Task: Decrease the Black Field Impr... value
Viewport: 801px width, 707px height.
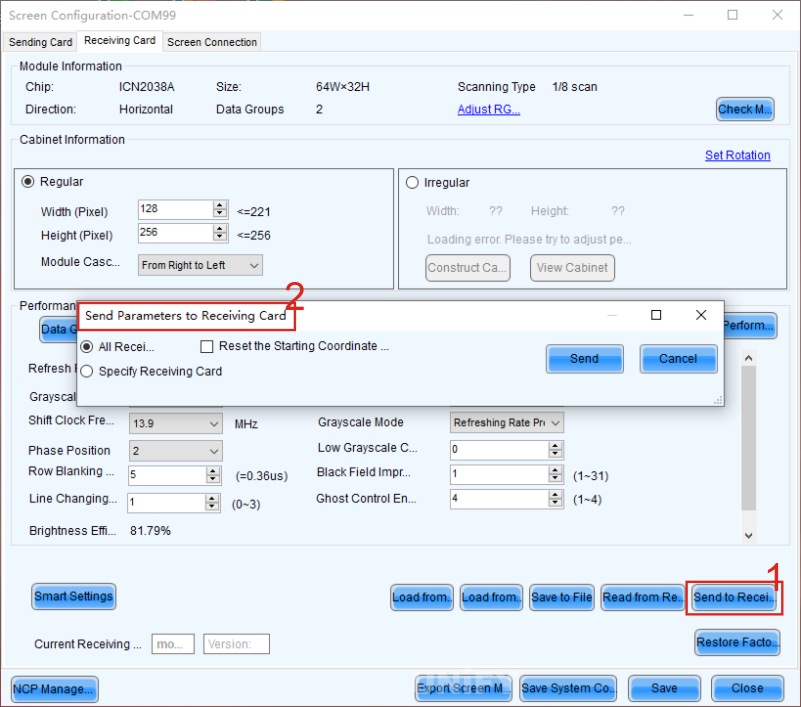Action: (555, 479)
